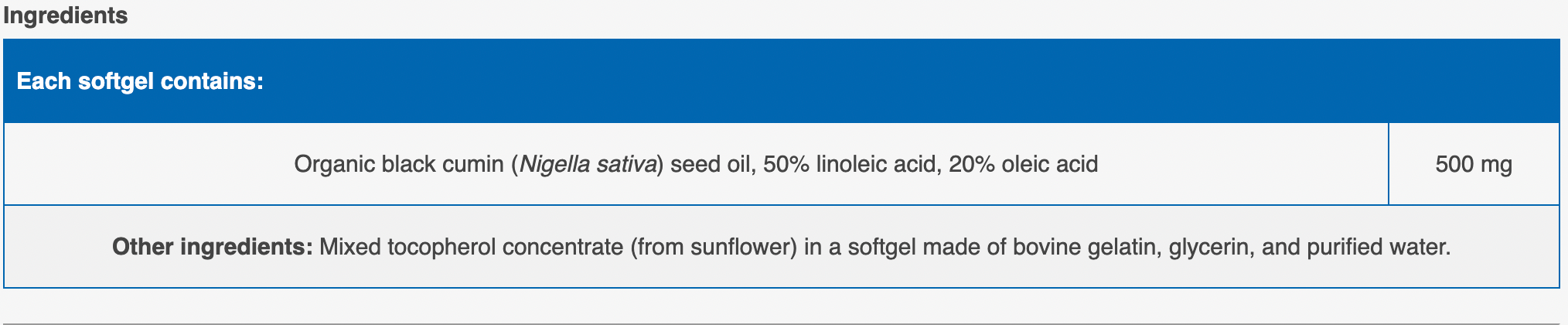Click the "(from sunflower)" text
Viewport: 1568px width, 325px height.
713,247
